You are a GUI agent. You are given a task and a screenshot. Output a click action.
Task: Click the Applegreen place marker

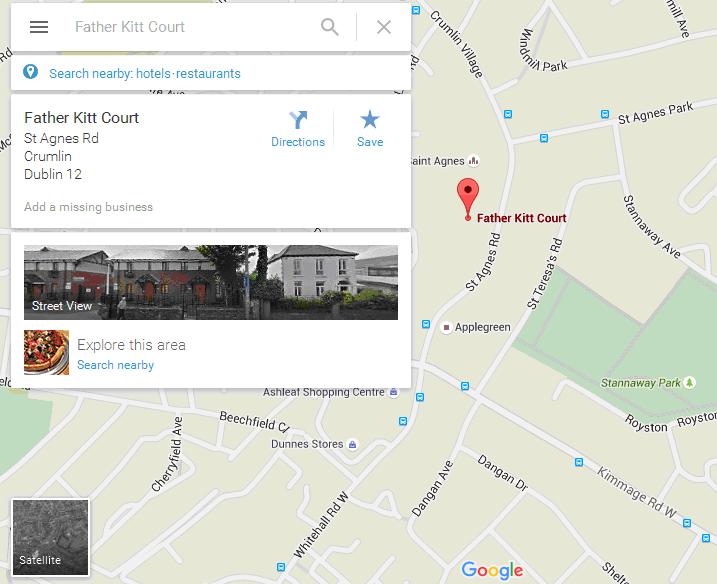[x=446, y=327]
